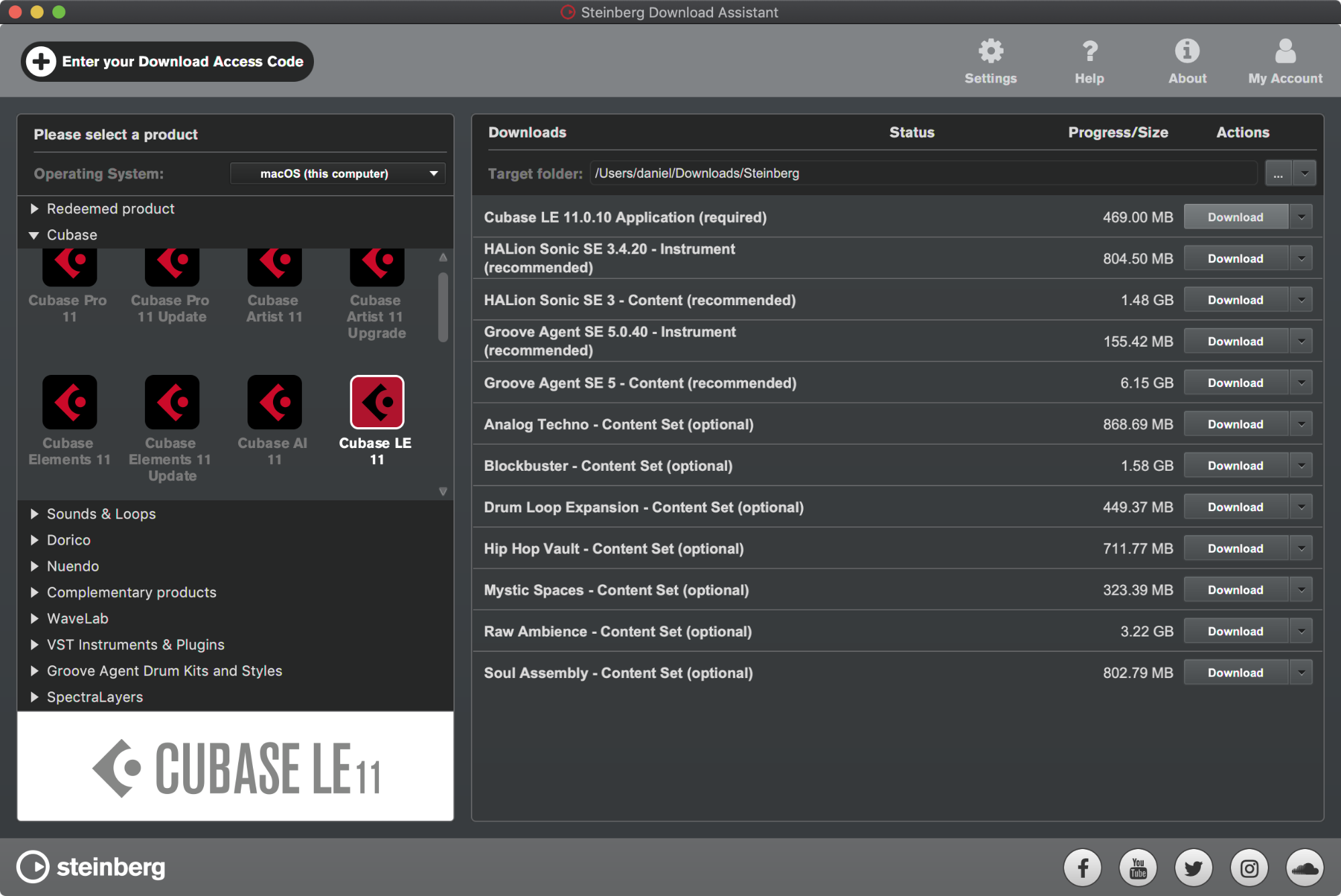This screenshot has width=1341, height=896.
Task: Open Steinberg Twitter page icon
Action: (1193, 868)
